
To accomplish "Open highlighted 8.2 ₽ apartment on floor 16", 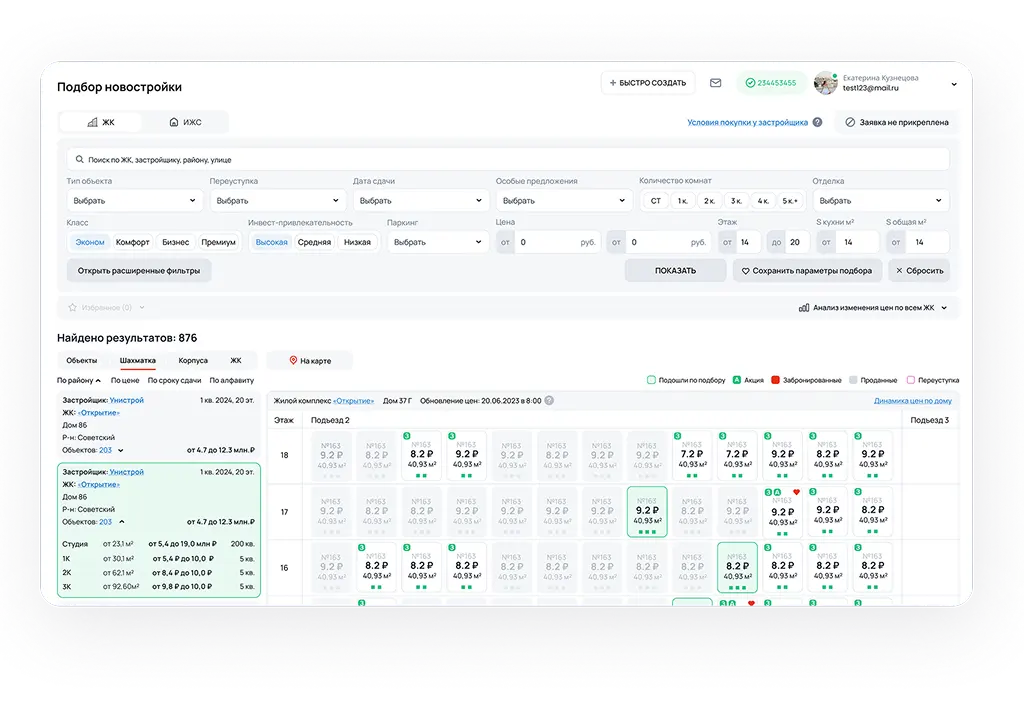I will tap(737, 567).
